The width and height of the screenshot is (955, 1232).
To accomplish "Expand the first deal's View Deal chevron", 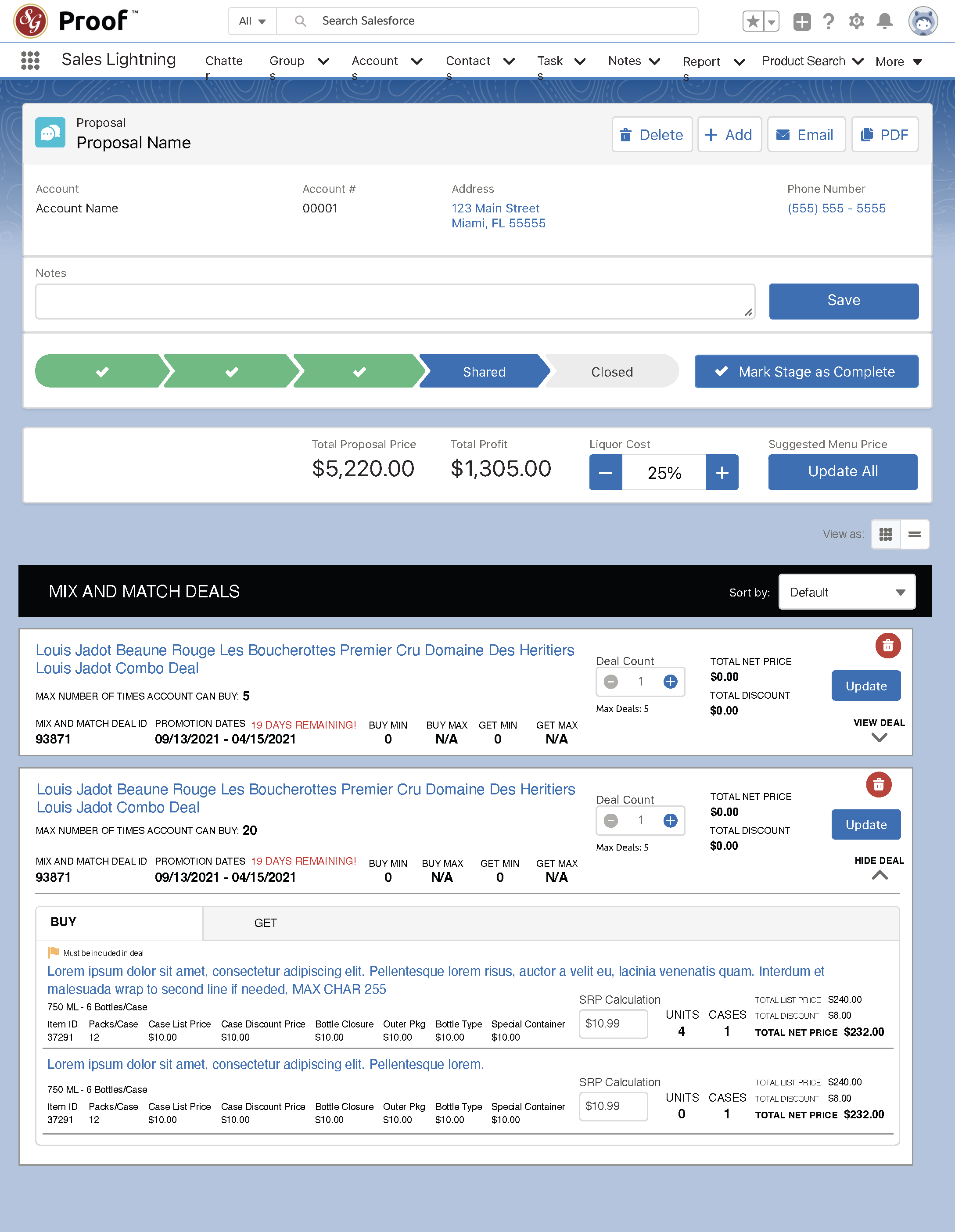I will [x=879, y=737].
